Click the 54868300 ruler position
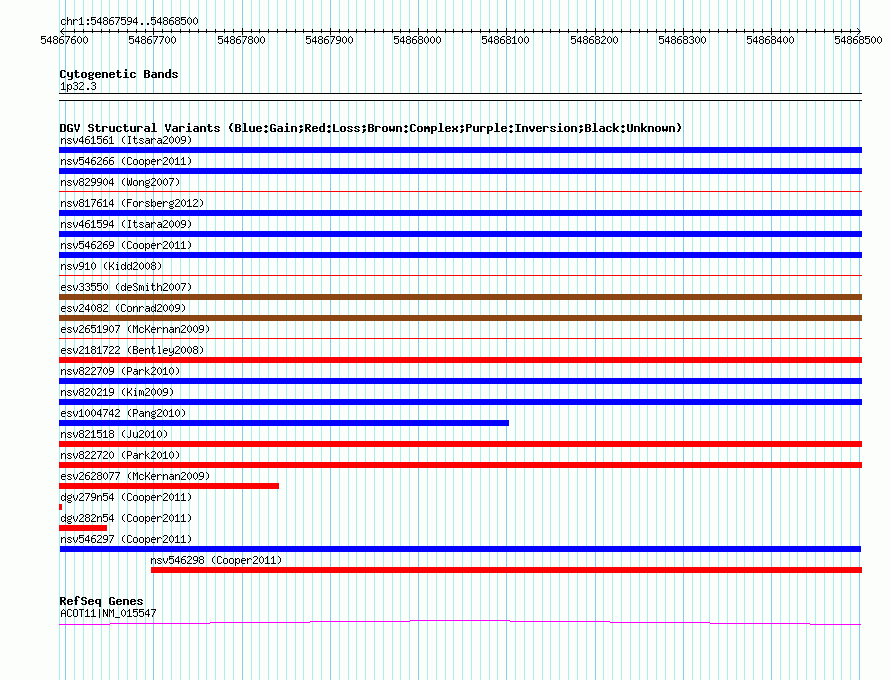Image resolution: width=890 pixels, height=680 pixels. pos(682,40)
